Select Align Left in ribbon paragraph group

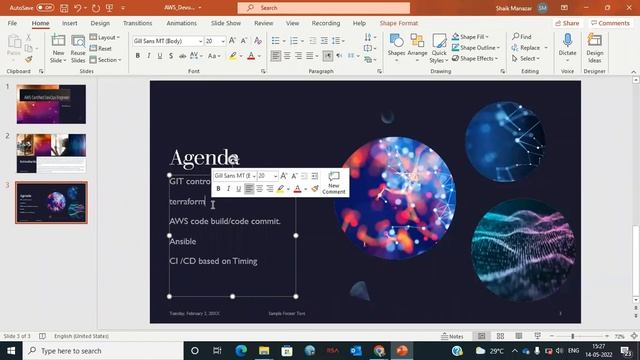tap(276, 56)
